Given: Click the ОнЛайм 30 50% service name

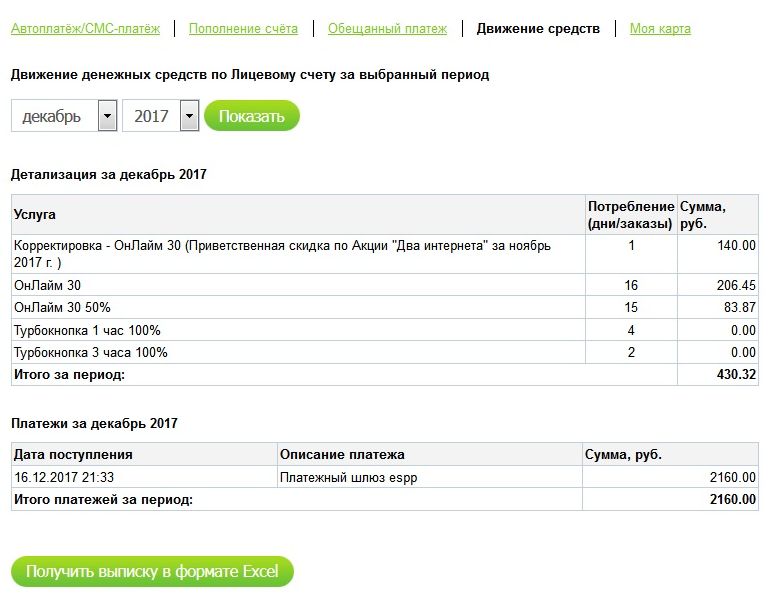Looking at the screenshot, I should 60,308.
